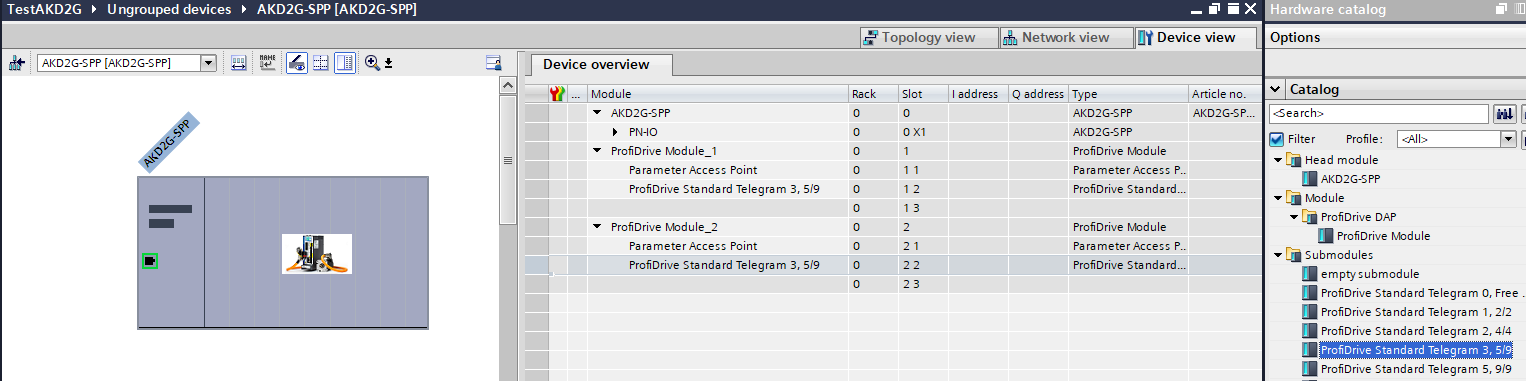Image resolution: width=1526 pixels, height=381 pixels.
Task: Click the Article no. column header
Action: (1224, 94)
